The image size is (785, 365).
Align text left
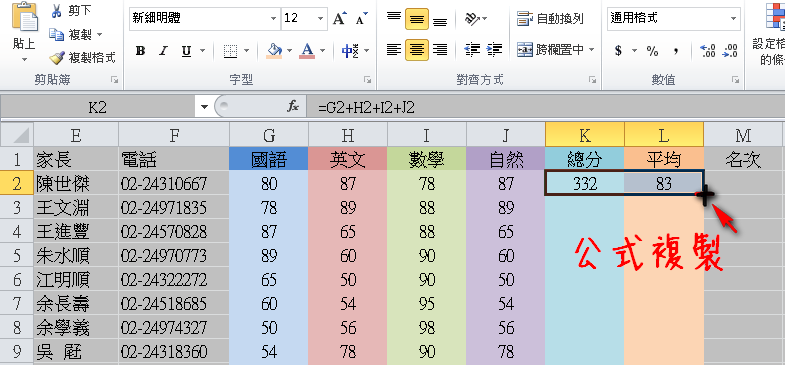(x=394, y=50)
